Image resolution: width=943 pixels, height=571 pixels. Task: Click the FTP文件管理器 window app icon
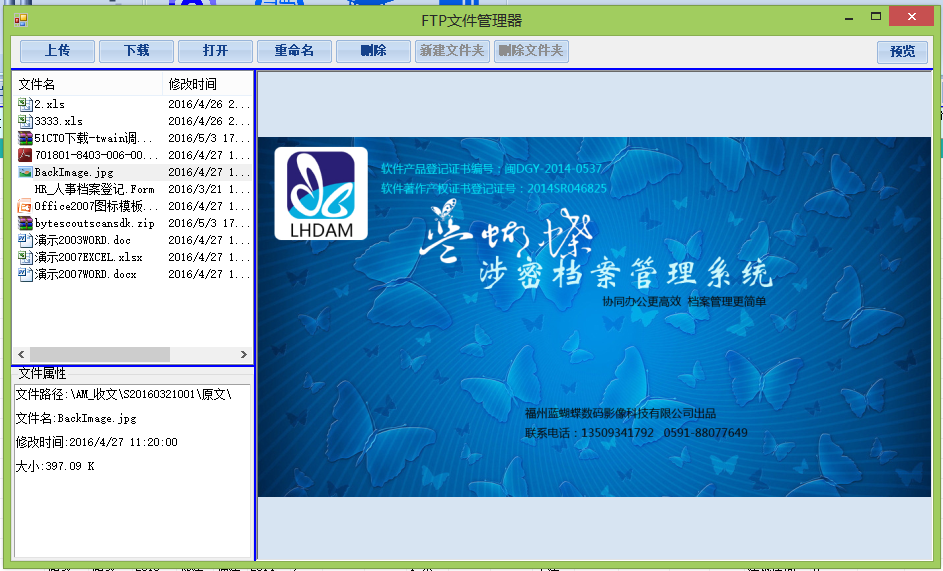pos(20,20)
